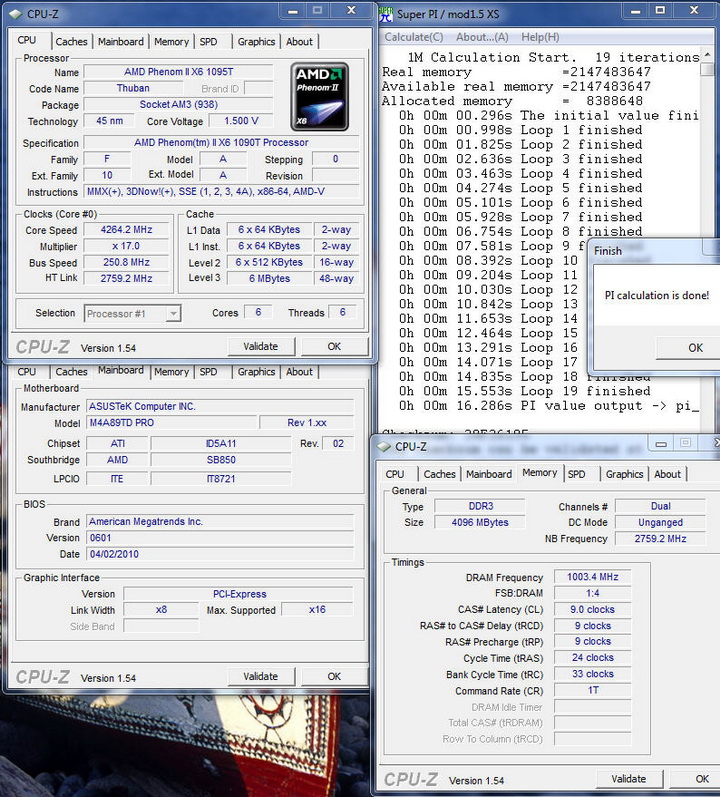Click the Bus Speed value 250.8 MHz

[127, 262]
